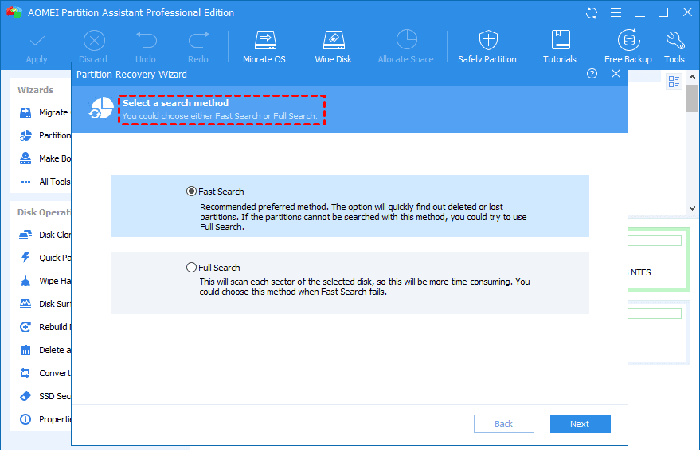The height and width of the screenshot is (450, 700).
Task: Toggle the view layout icon at right
Action: tap(674, 81)
